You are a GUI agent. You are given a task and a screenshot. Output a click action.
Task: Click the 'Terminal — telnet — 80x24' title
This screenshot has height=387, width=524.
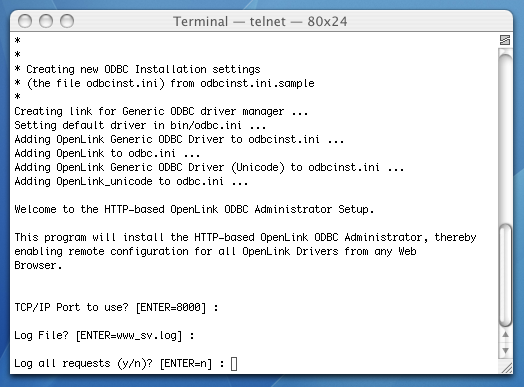coord(260,21)
